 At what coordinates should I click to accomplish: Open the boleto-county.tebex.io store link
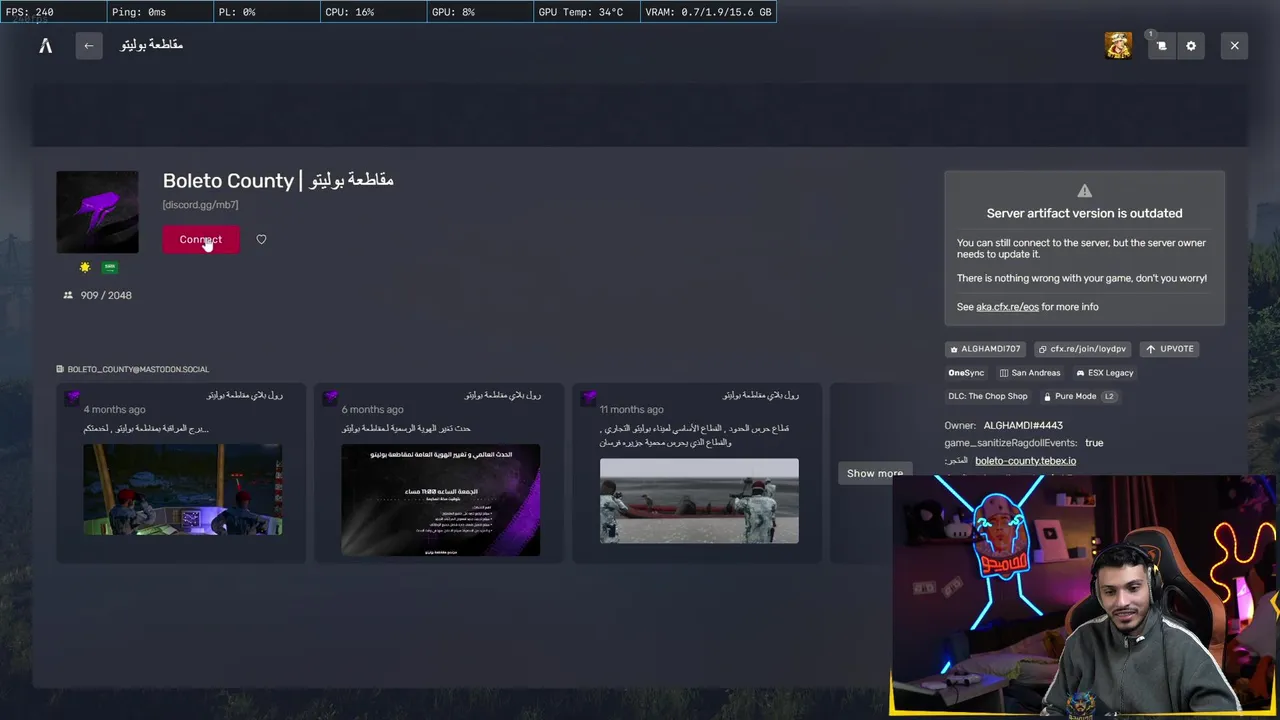(1025, 461)
